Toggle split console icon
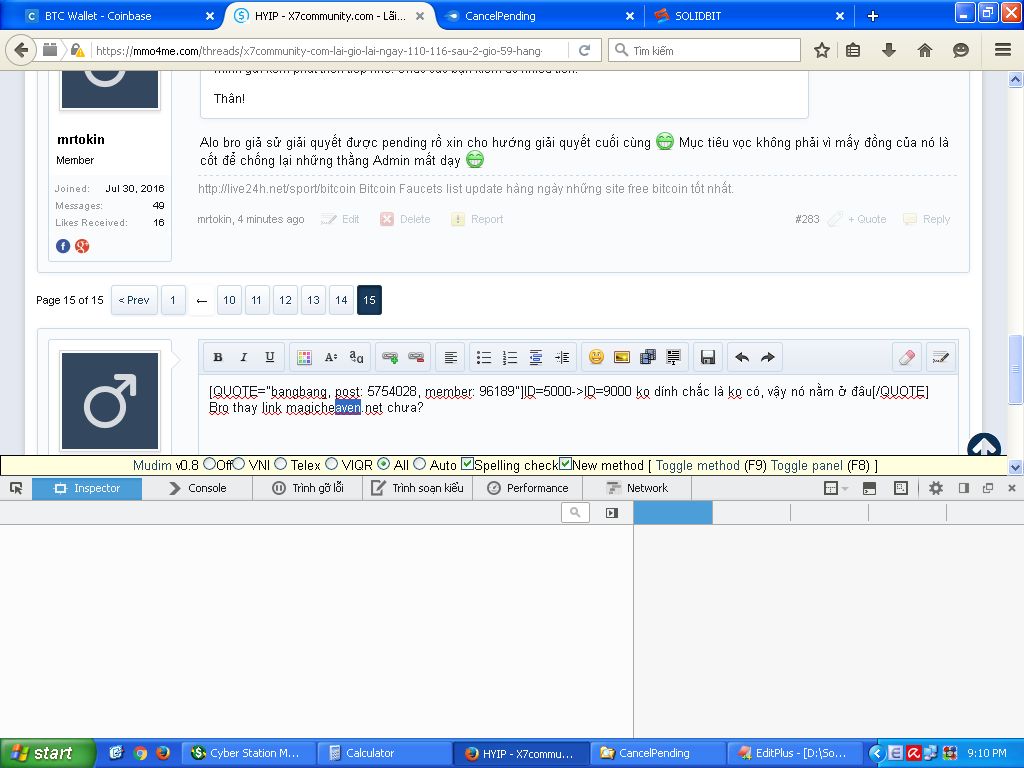This screenshot has width=1024, height=768. pos(869,488)
